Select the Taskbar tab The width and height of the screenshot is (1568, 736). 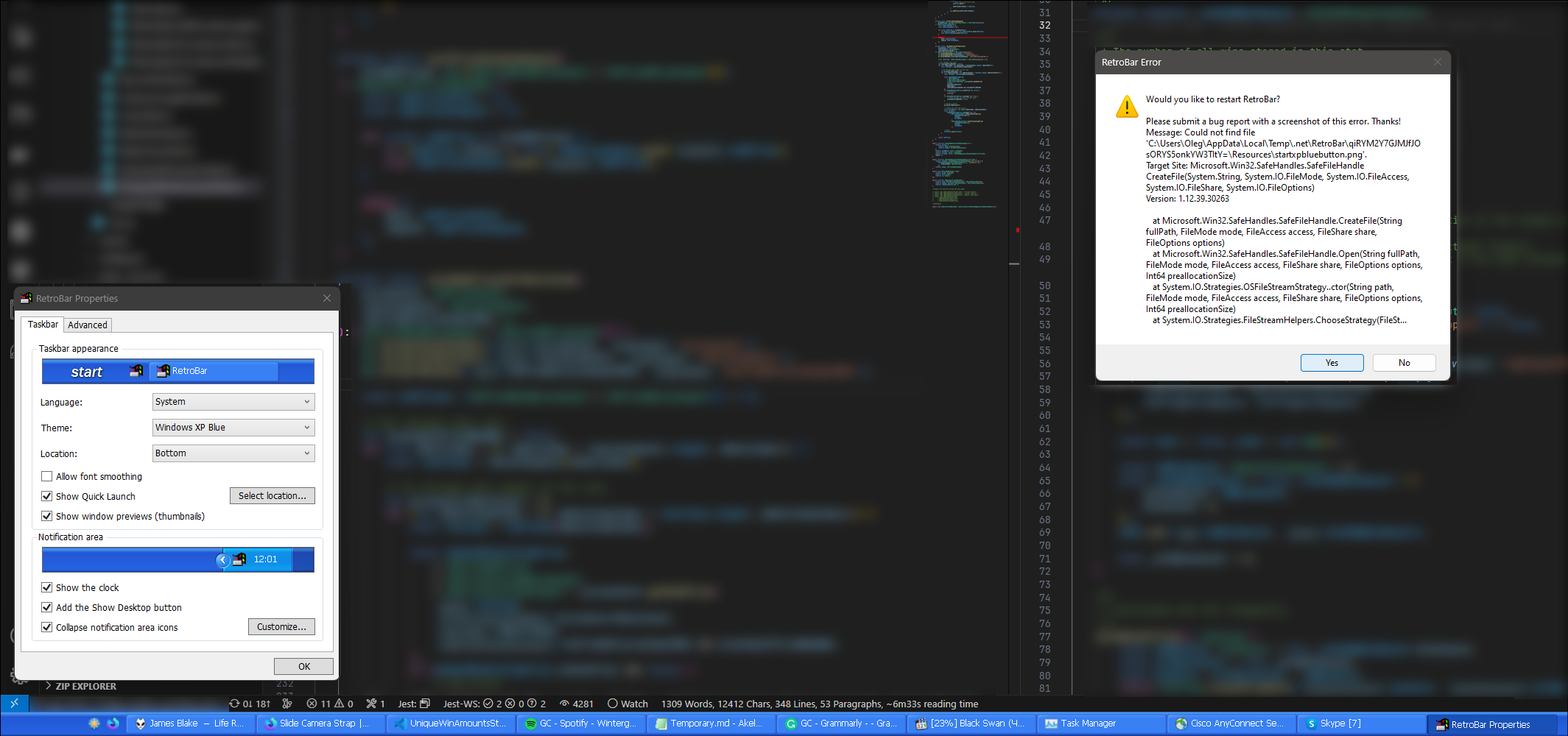tap(42, 324)
